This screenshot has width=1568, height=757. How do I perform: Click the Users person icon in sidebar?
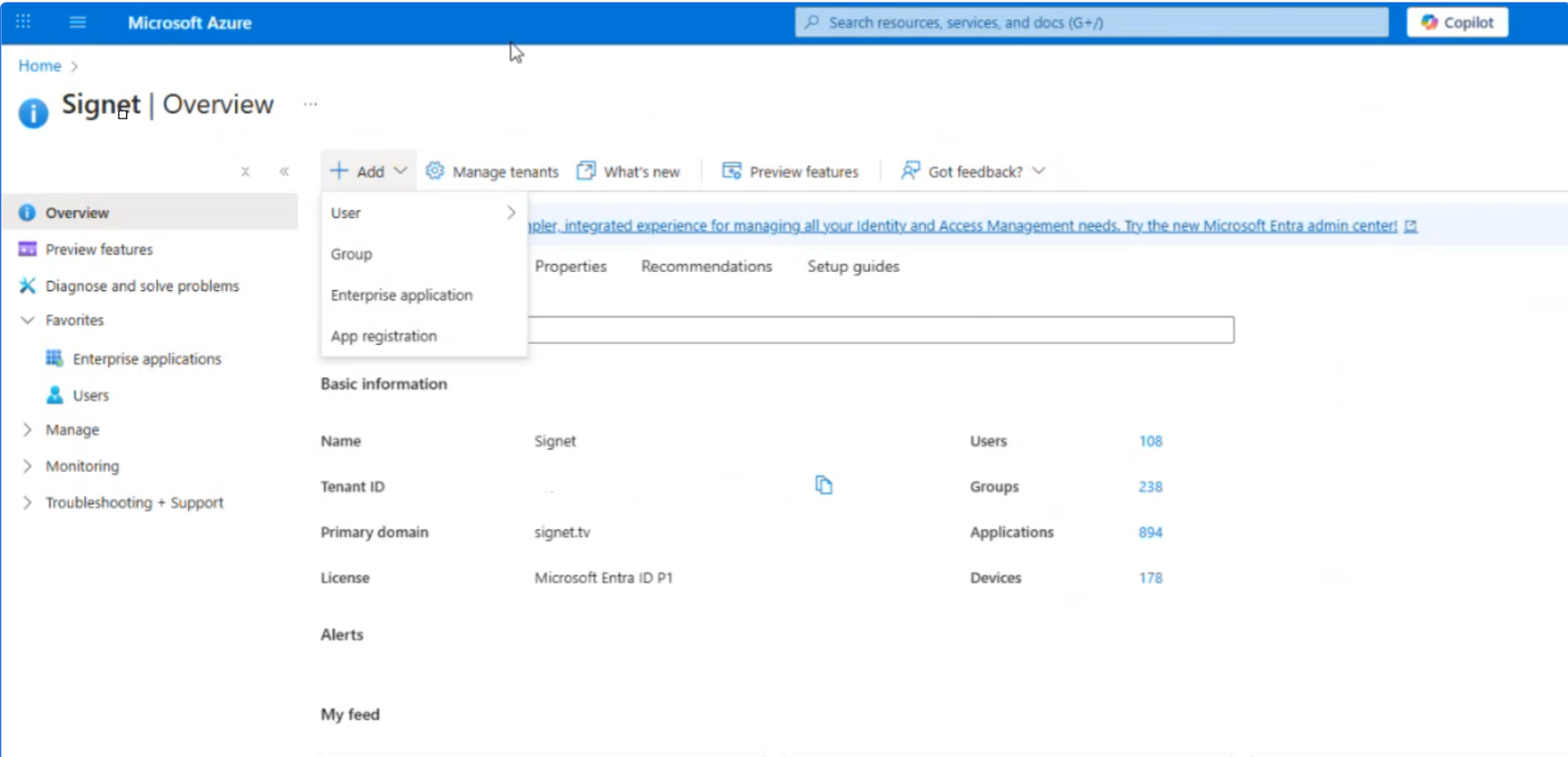point(55,395)
